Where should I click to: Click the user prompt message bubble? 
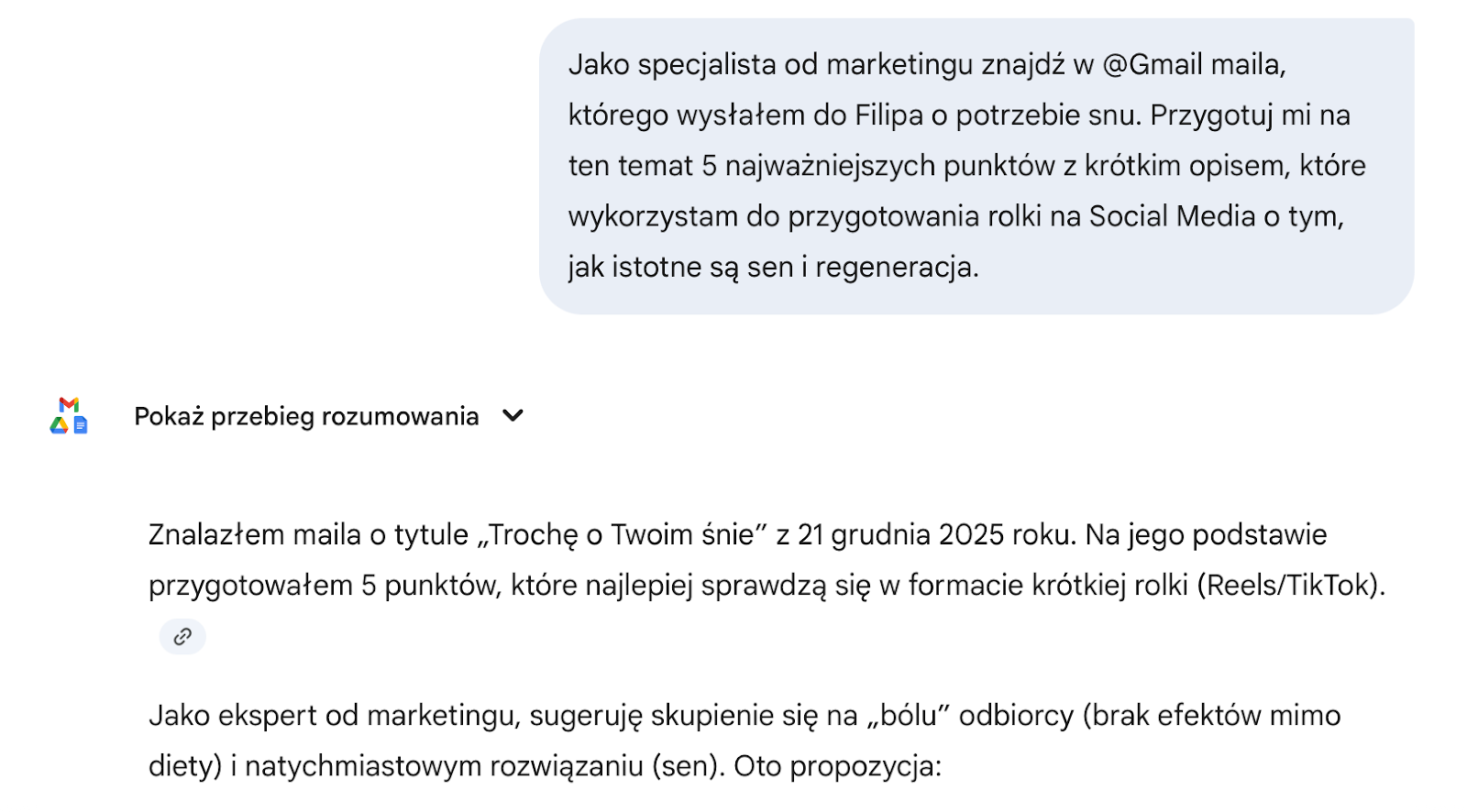point(976,166)
